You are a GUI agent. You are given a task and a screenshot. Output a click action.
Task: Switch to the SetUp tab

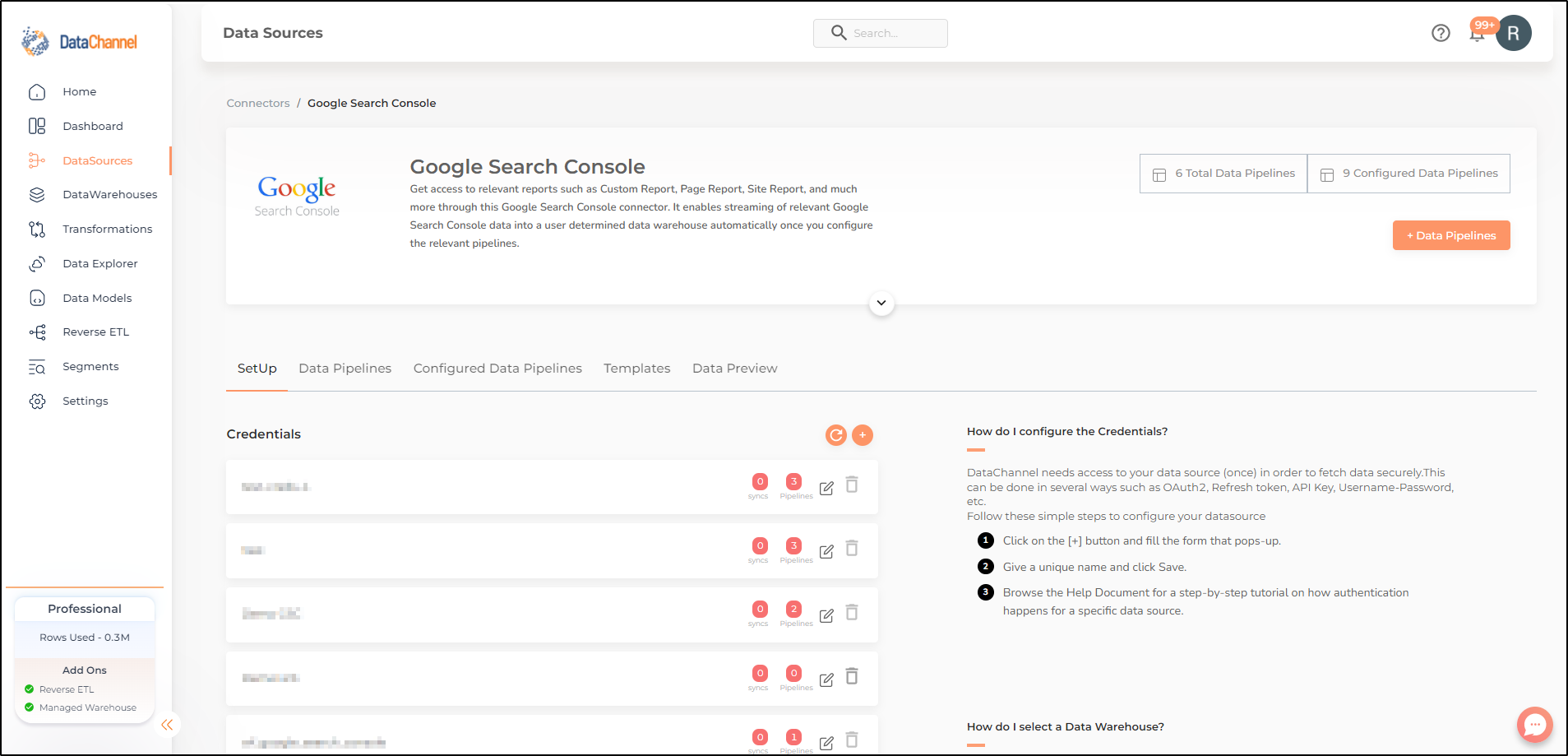pos(257,369)
